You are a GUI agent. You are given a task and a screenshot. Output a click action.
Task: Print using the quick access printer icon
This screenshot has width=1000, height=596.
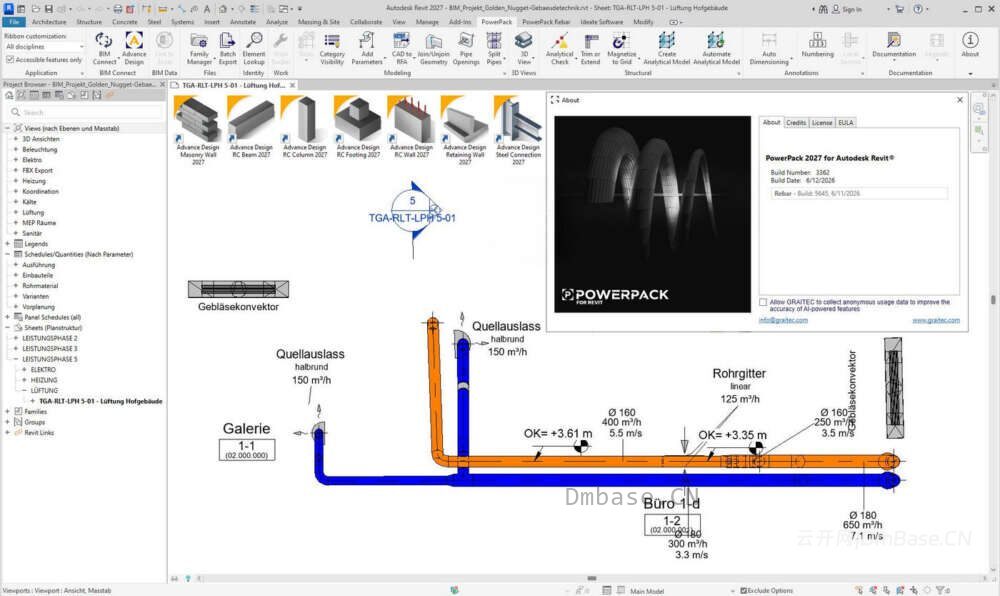(x=117, y=9)
